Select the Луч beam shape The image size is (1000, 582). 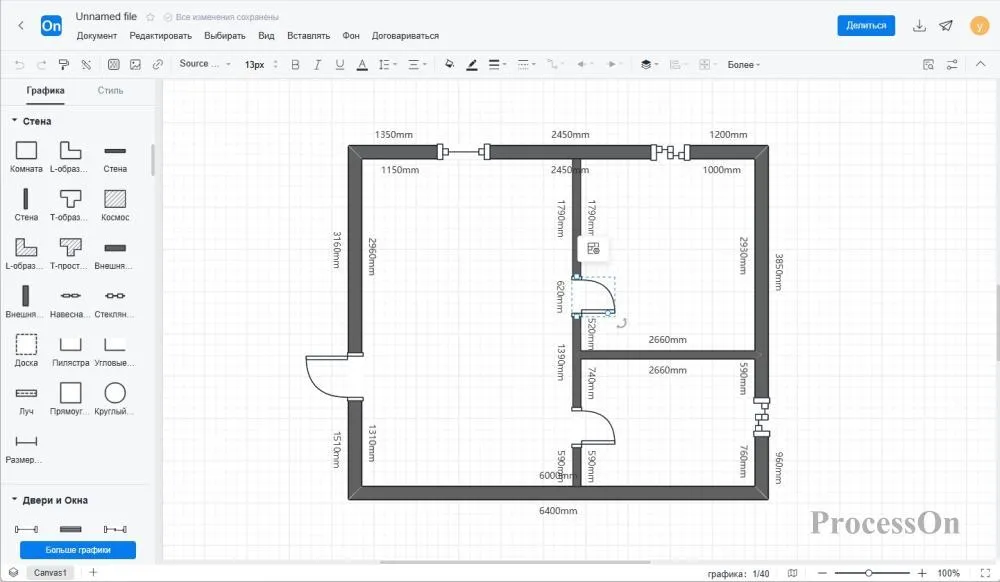point(26,399)
